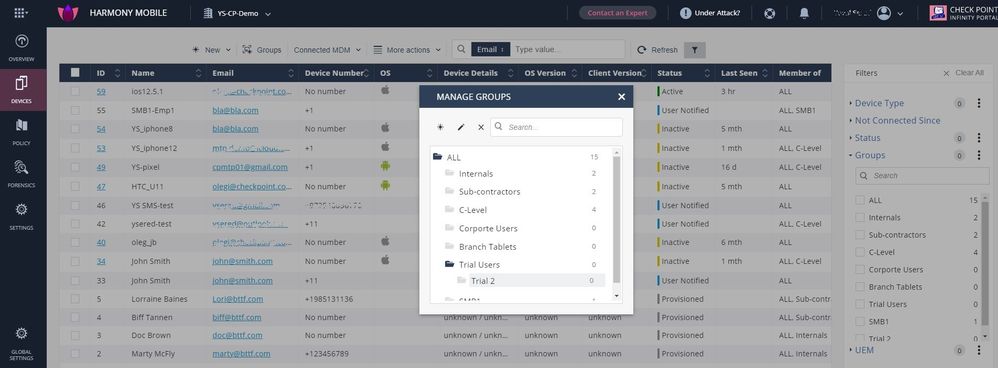Click the Contact an Expert button

tap(617, 13)
